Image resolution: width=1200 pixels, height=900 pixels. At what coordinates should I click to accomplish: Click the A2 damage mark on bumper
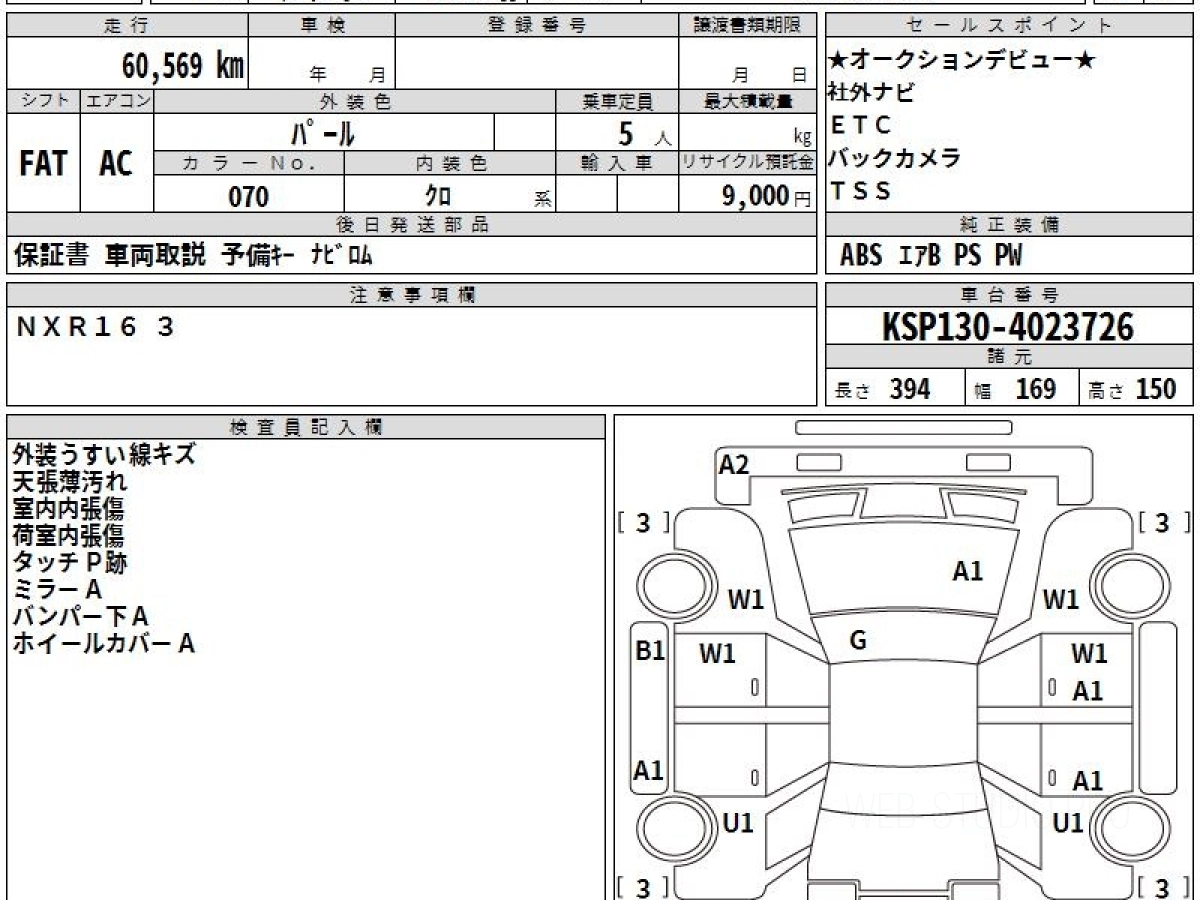tap(734, 463)
